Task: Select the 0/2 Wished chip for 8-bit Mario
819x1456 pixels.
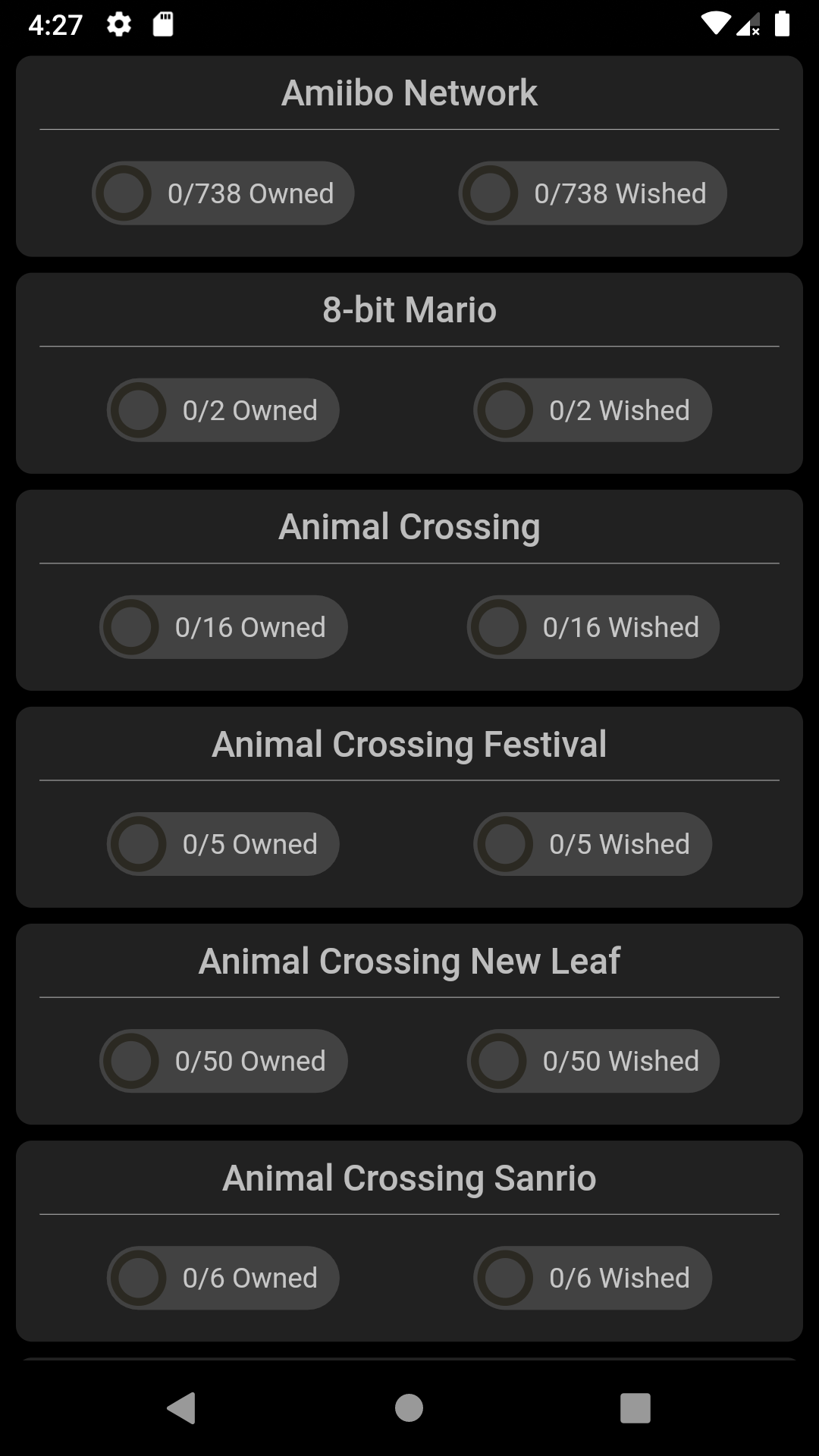Action: tap(592, 410)
